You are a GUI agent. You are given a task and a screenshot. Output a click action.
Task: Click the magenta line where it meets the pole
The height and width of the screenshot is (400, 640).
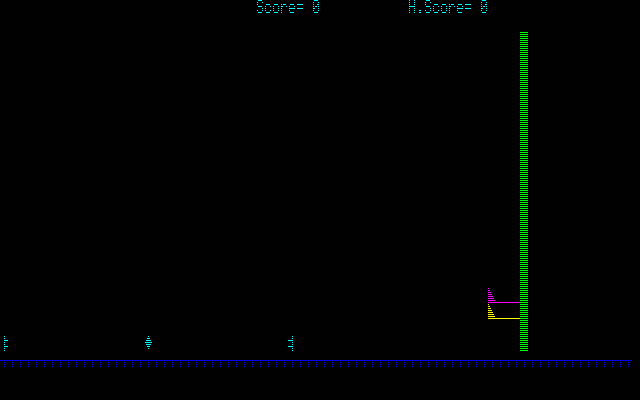[517, 302]
